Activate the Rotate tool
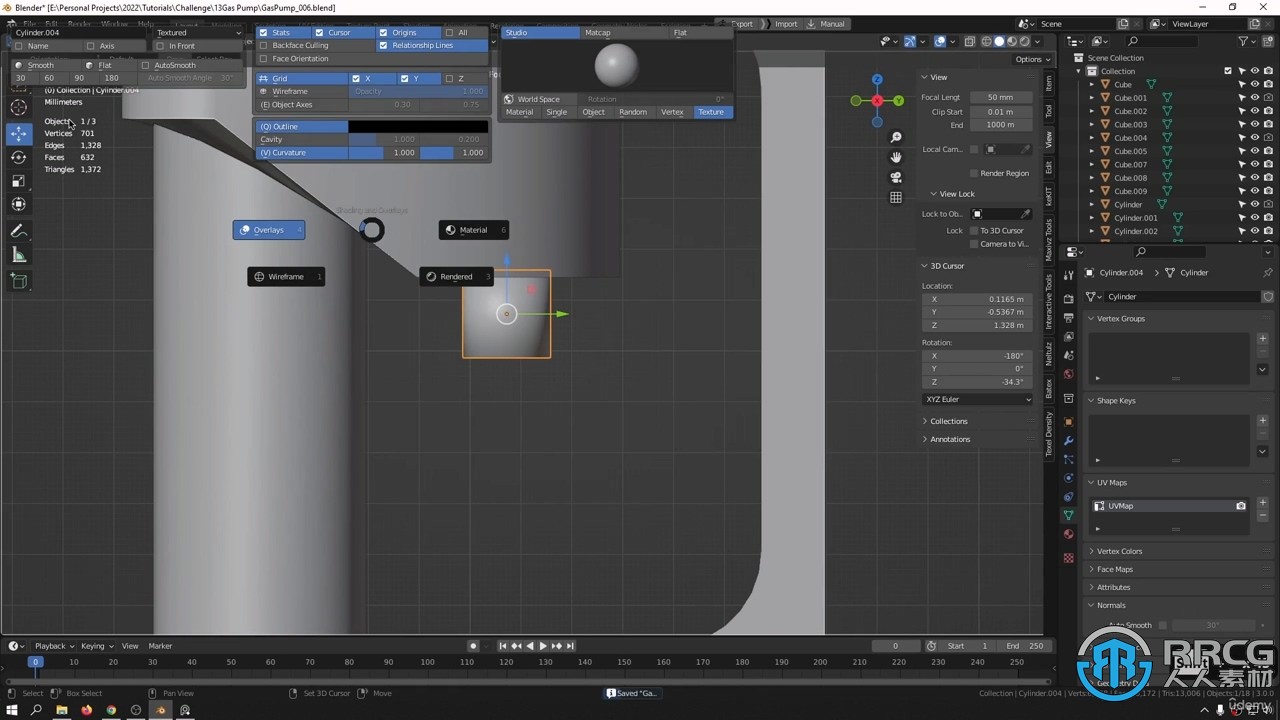 [x=19, y=157]
